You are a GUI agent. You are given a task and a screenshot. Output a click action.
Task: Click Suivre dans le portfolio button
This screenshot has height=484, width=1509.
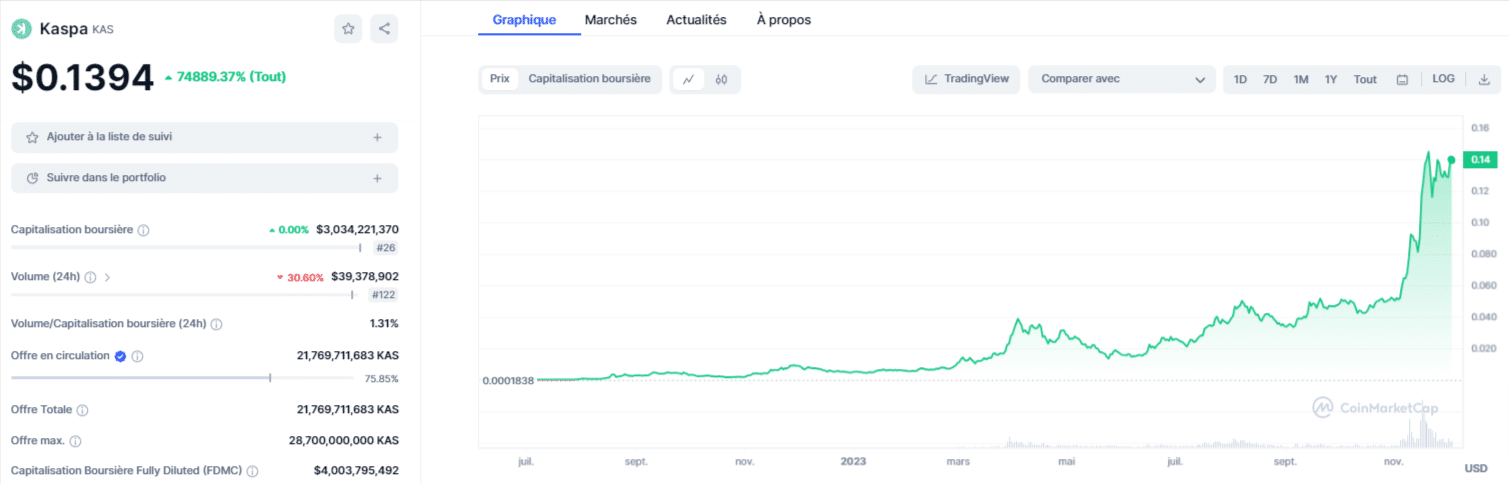point(204,178)
